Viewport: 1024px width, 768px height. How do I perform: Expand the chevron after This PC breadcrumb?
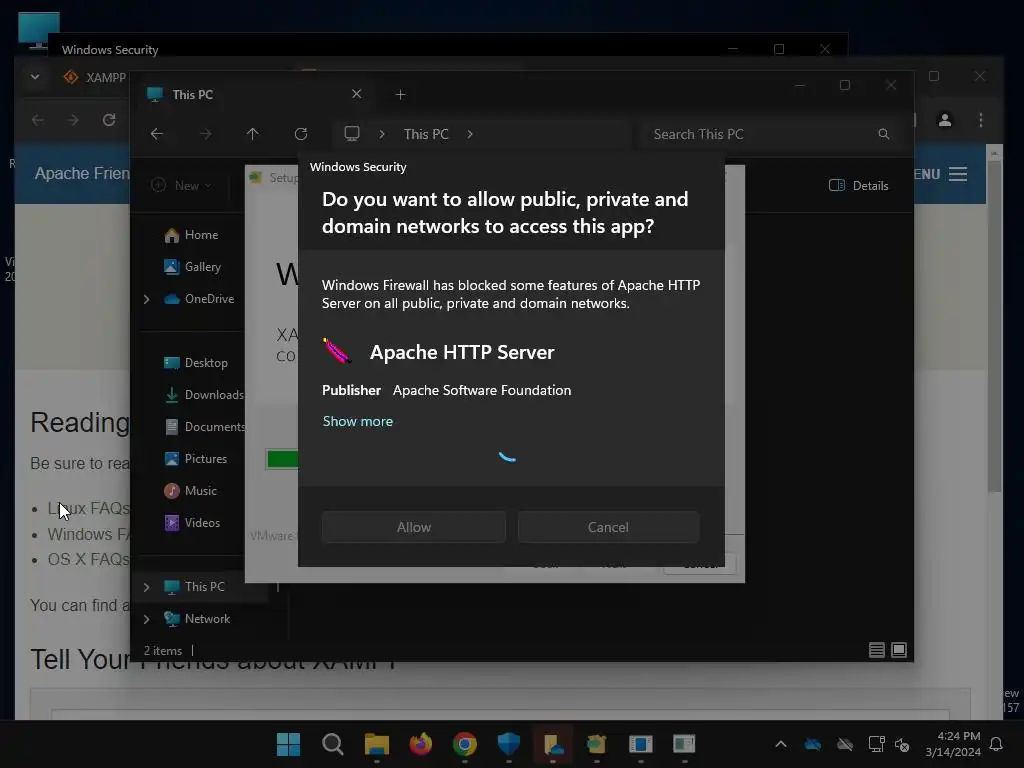(x=470, y=134)
